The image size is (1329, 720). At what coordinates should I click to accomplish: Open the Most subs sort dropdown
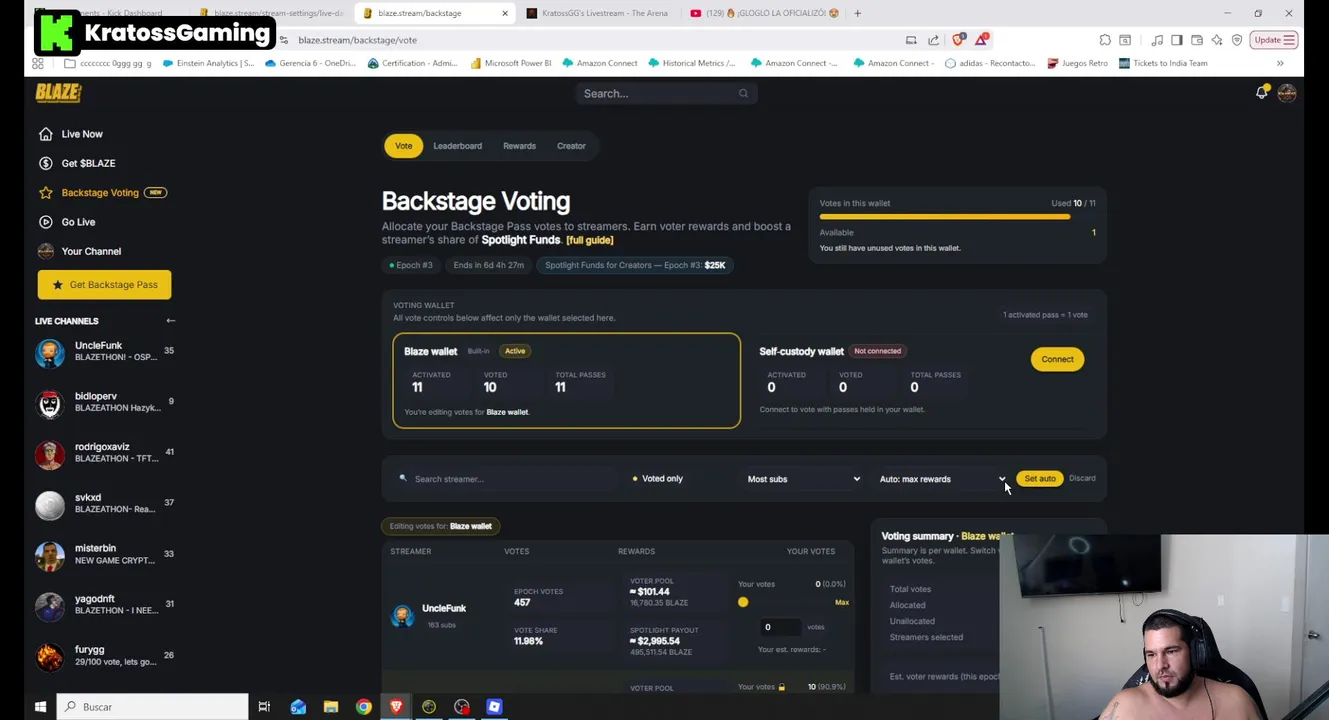803,479
